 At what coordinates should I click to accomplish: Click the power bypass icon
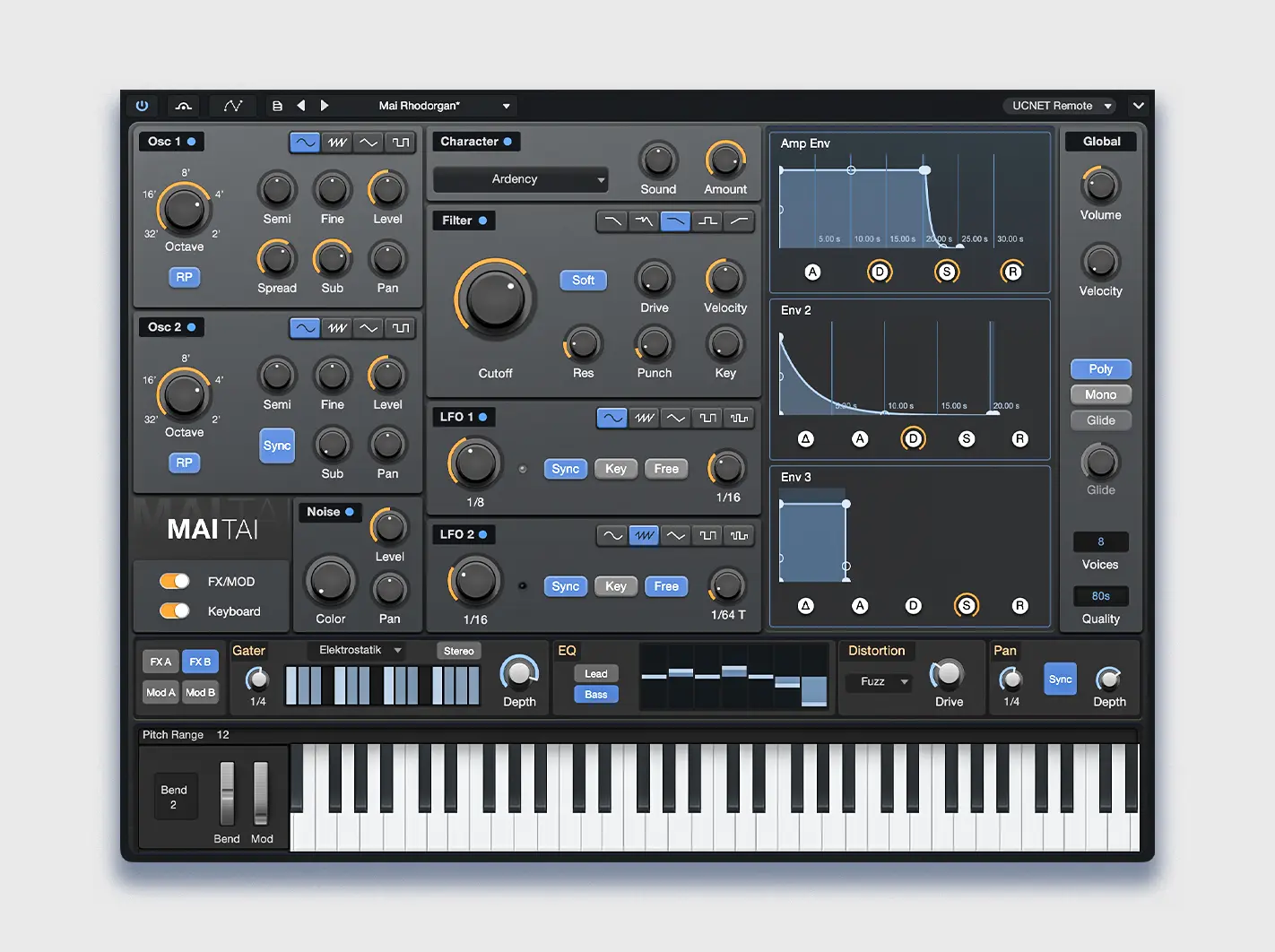[142, 106]
